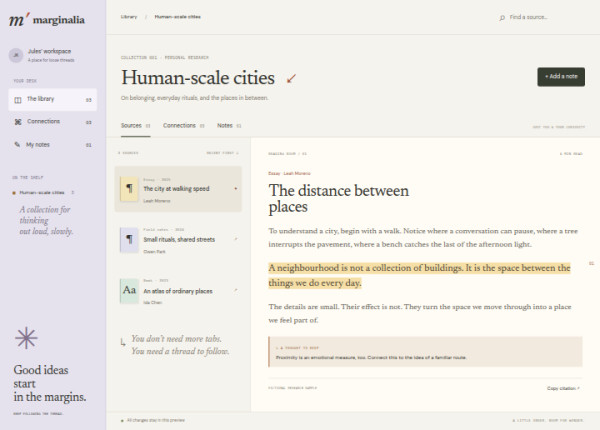The width and height of the screenshot is (600, 430).
Task: Click The distance between places heading
Action: point(339,199)
